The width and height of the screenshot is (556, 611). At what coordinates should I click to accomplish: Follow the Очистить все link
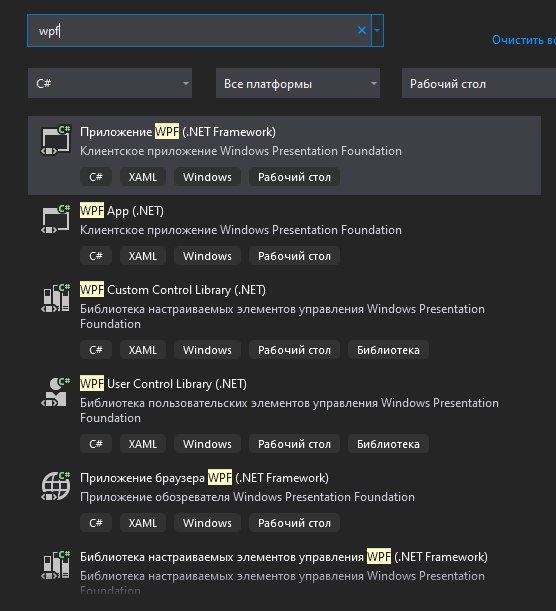tap(523, 40)
